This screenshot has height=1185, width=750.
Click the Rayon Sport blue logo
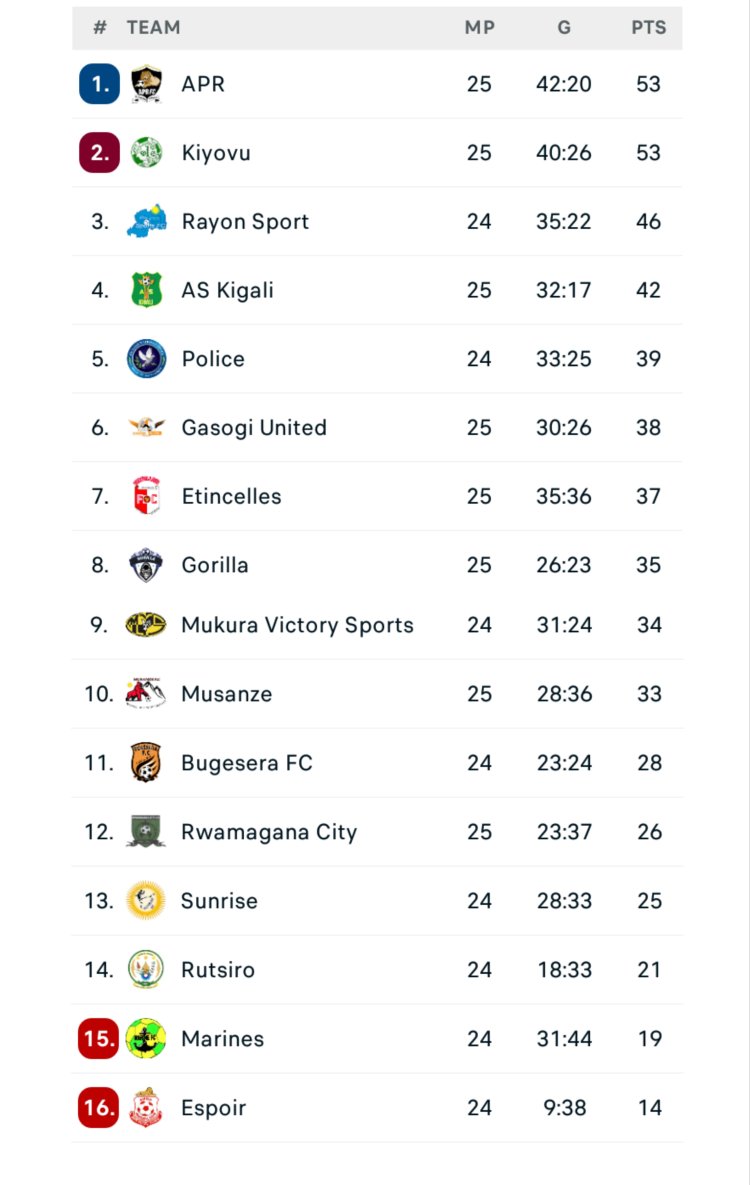pyautogui.click(x=146, y=221)
